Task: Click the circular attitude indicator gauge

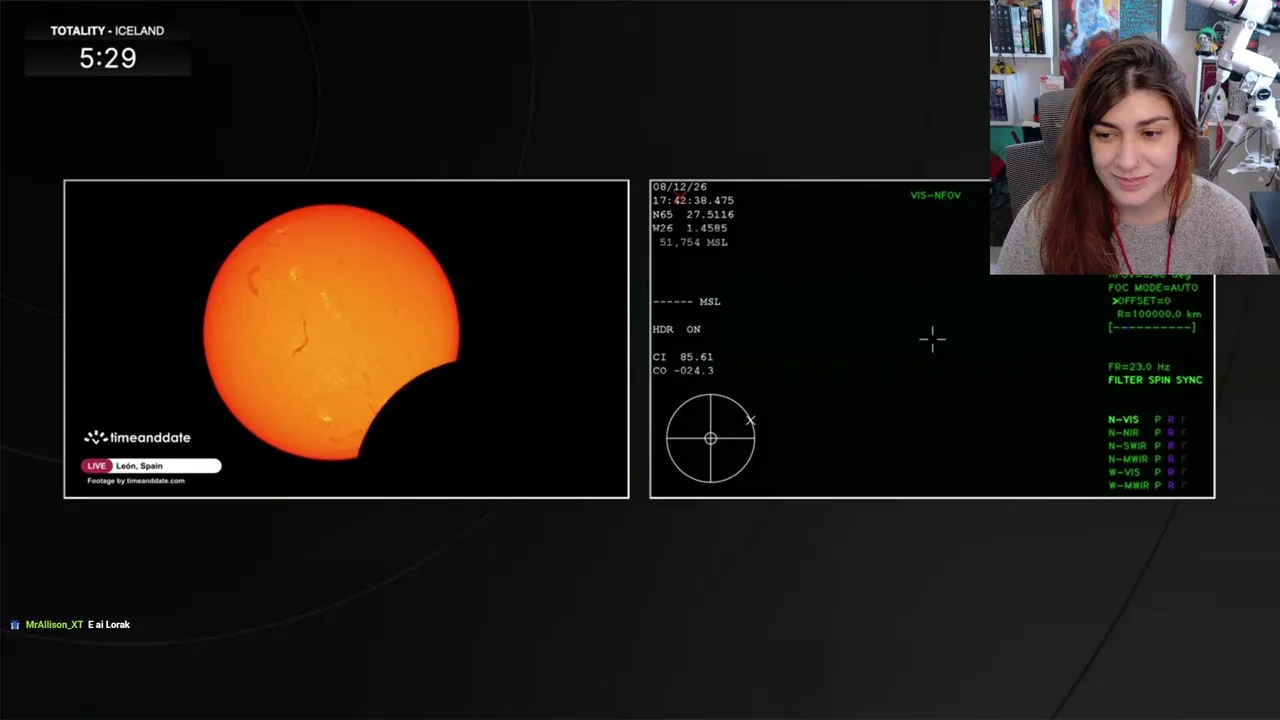Action: 711,438
